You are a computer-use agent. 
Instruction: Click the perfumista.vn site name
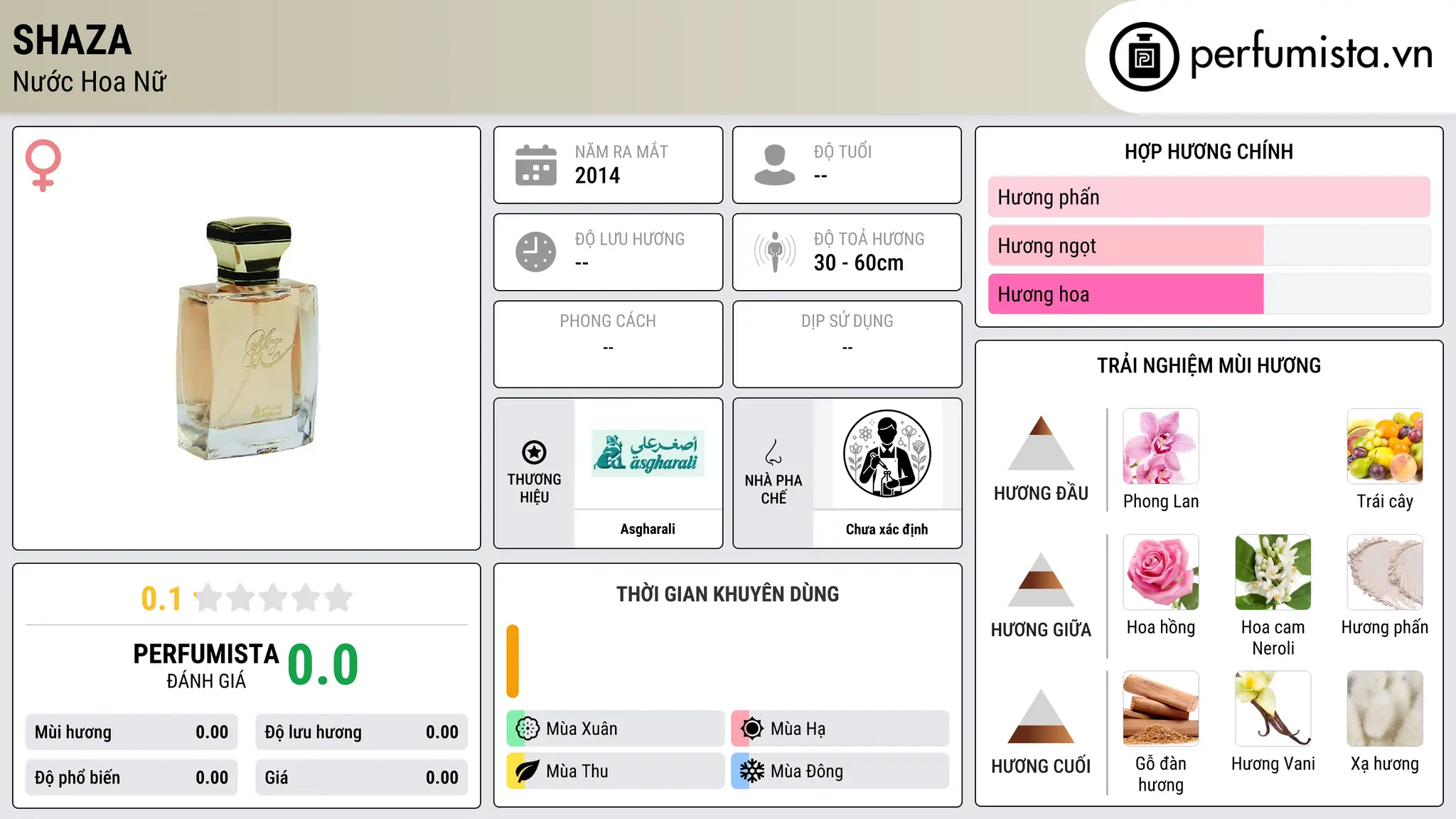[1311, 55]
